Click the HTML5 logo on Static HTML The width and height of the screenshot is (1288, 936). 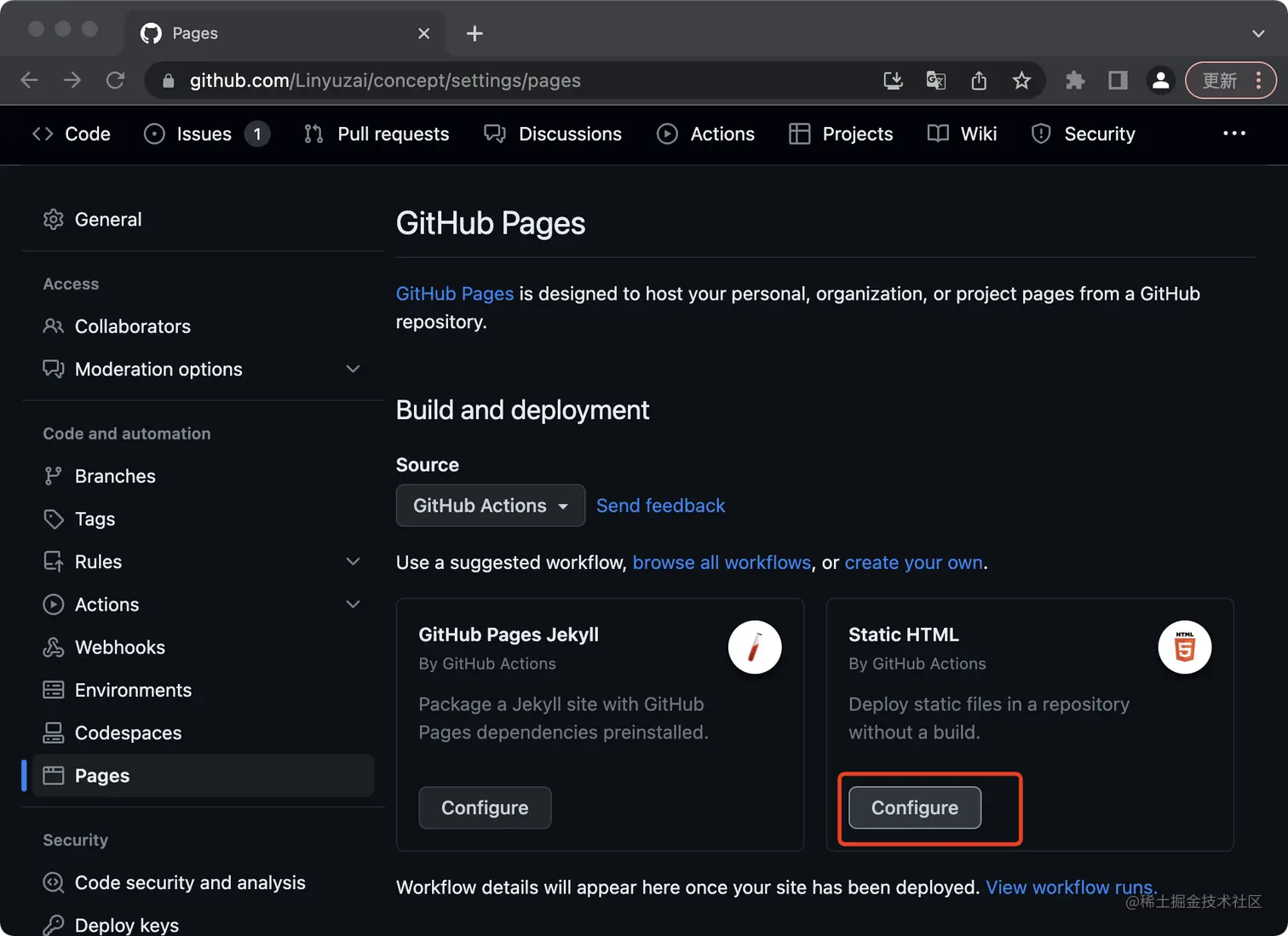(1185, 647)
